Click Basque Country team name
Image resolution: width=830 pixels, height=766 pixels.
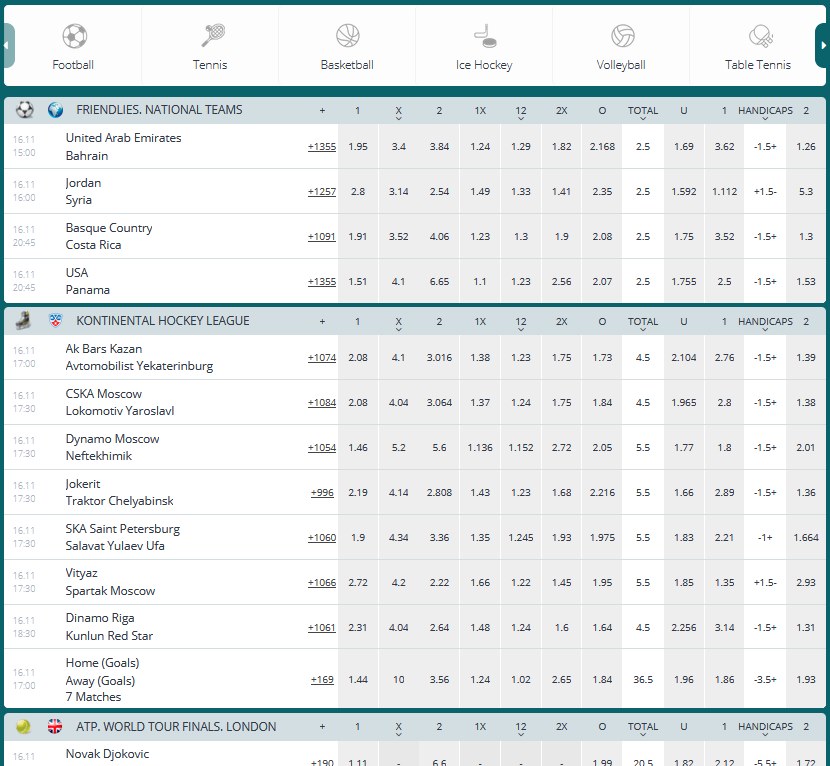tap(109, 228)
